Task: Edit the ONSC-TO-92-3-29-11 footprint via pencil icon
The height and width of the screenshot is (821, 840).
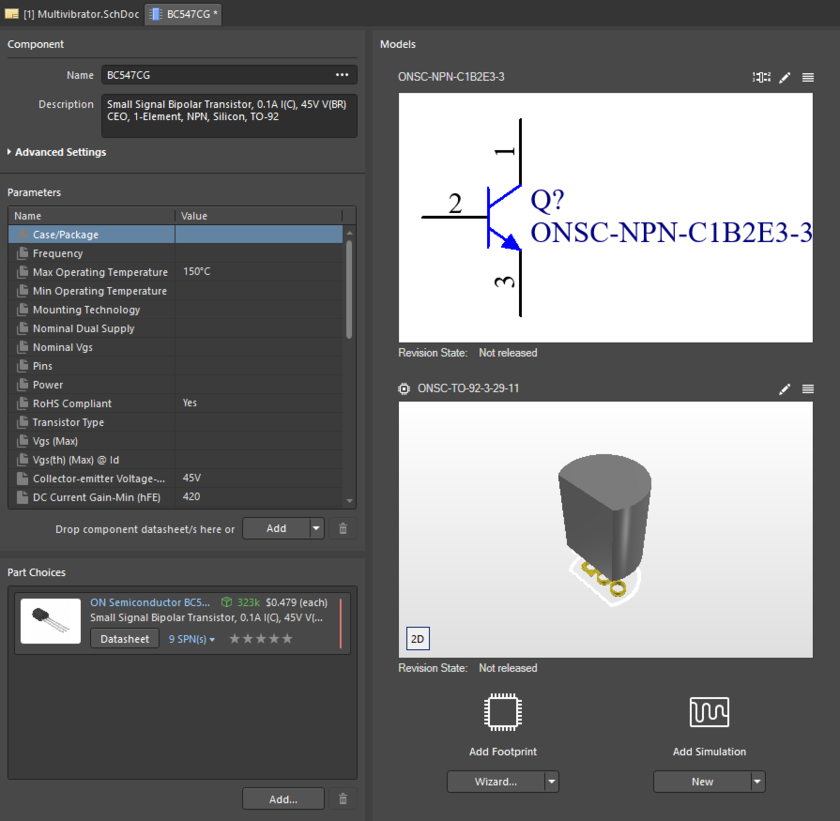Action: coord(785,389)
